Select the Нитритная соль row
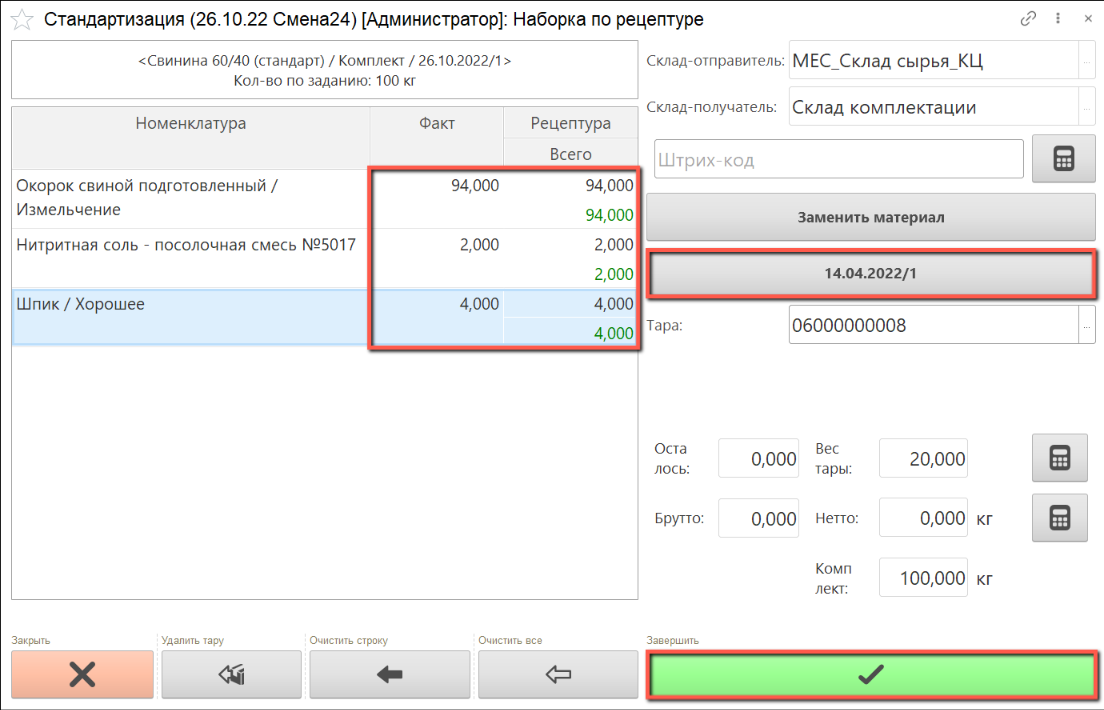 [190, 246]
